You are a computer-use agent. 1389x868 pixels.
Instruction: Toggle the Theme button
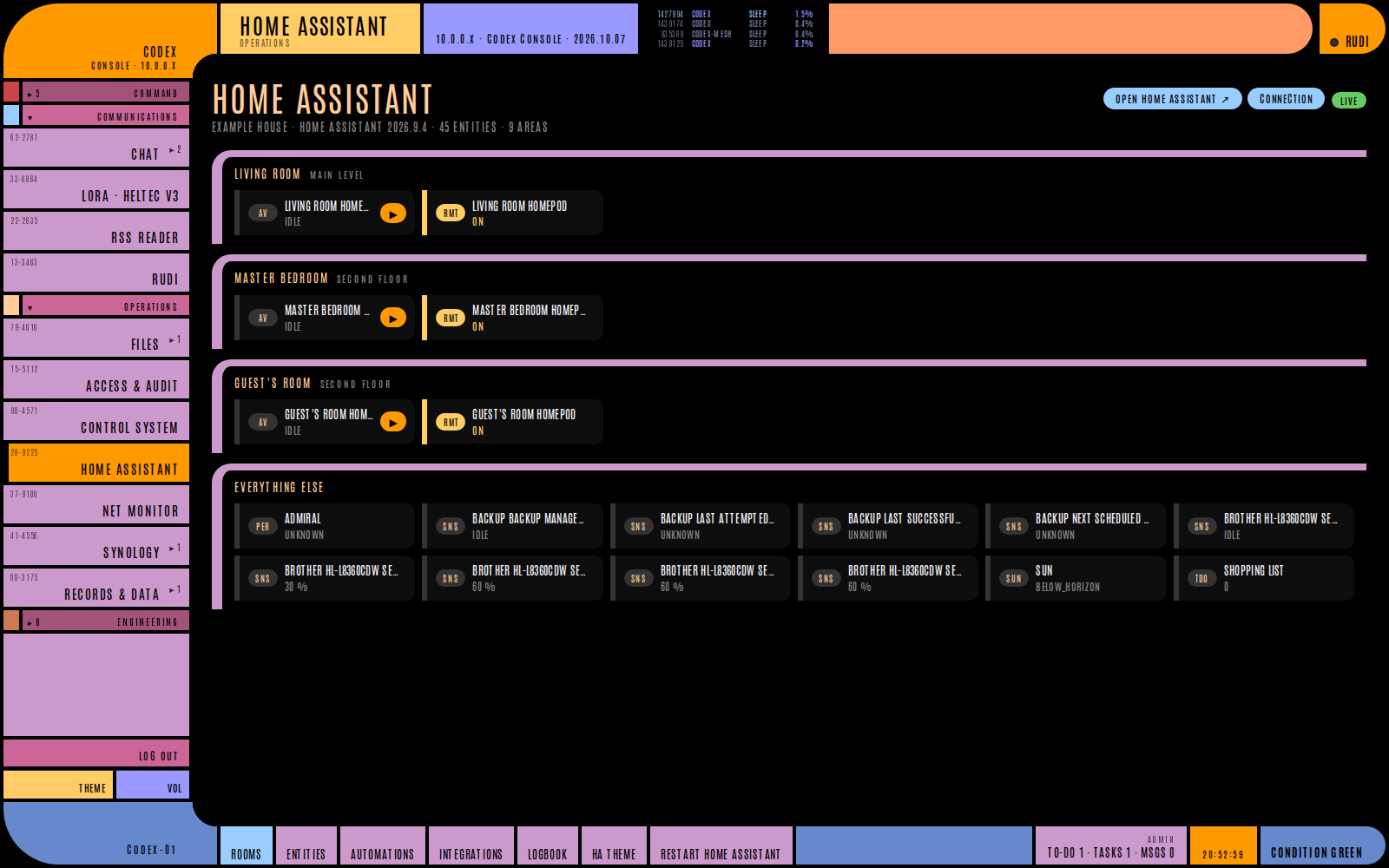(x=58, y=785)
